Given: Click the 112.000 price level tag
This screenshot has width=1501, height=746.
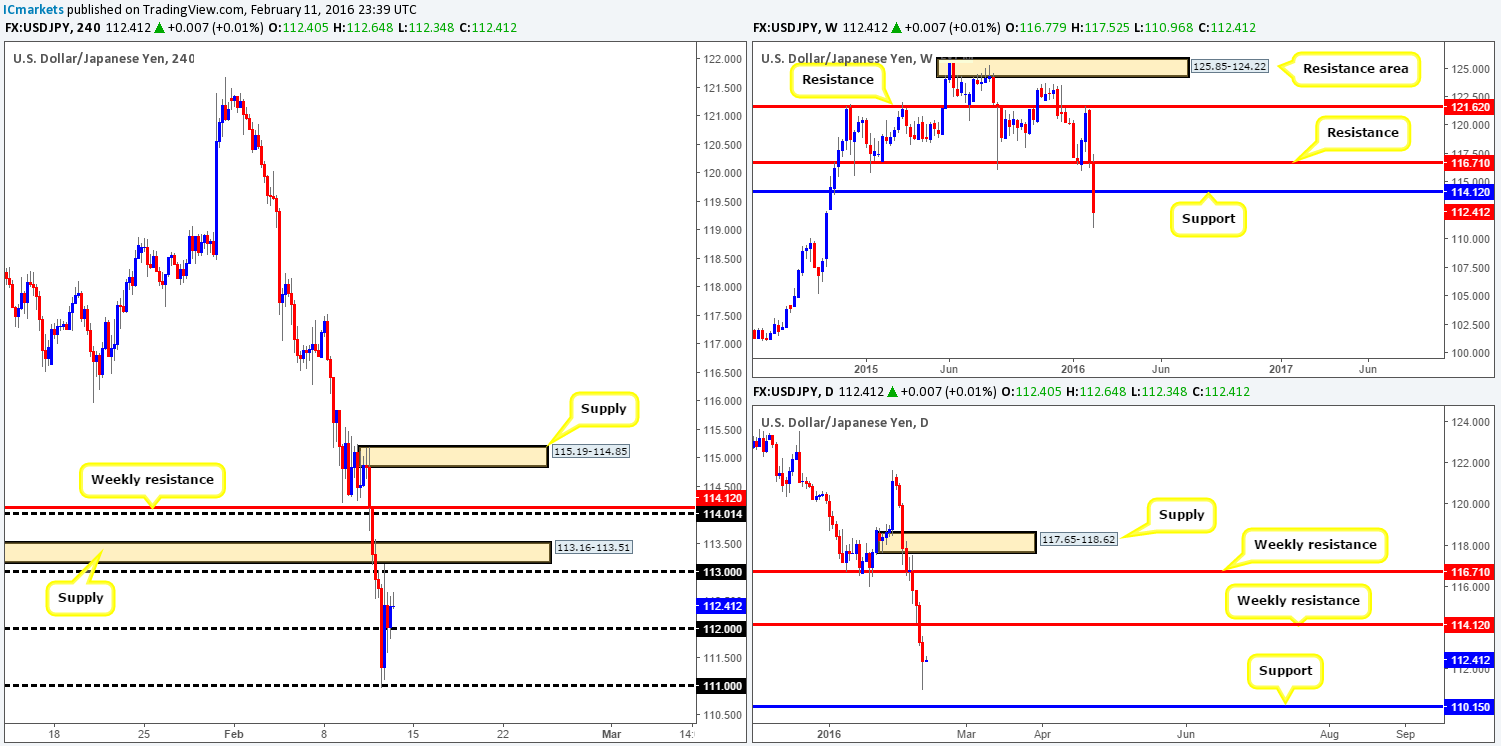Looking at the screenshot, I should point(720,629).
